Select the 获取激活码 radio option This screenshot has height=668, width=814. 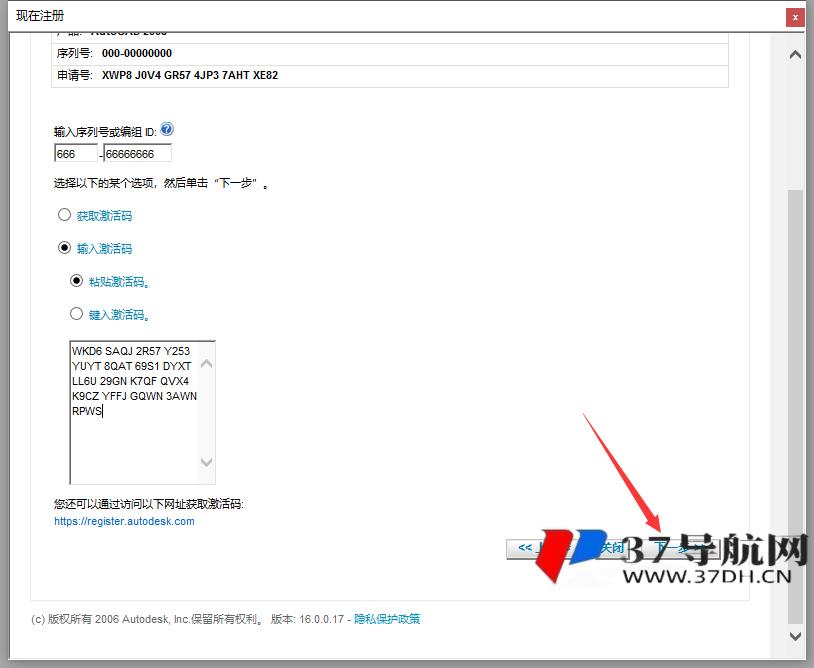pyautogui.click(x=65, y=215)
